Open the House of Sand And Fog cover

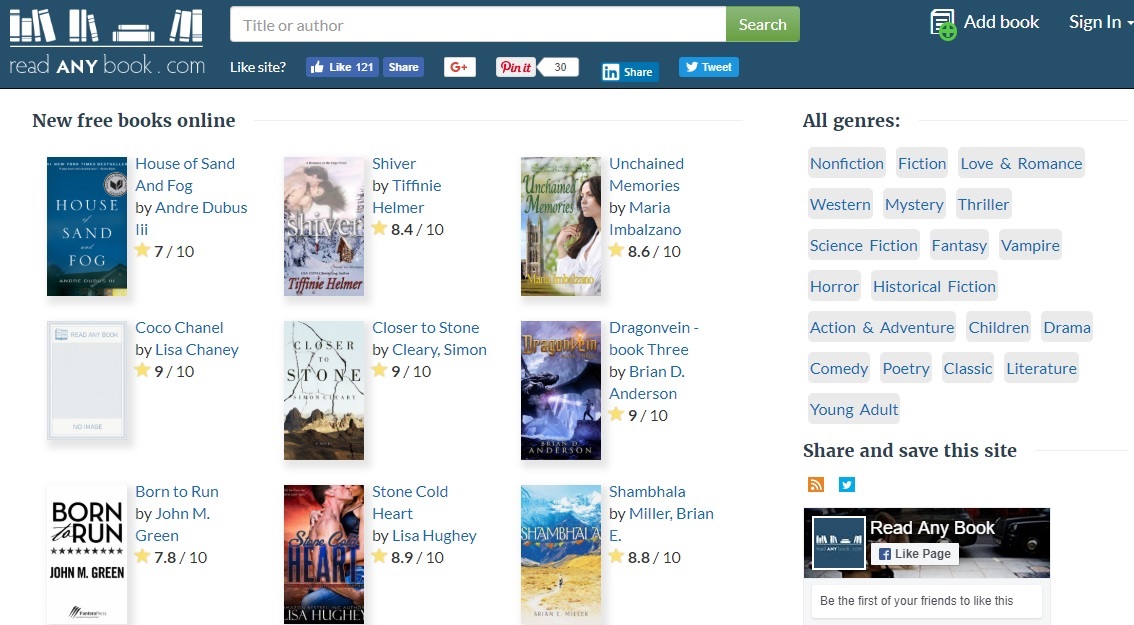[87, 226]
